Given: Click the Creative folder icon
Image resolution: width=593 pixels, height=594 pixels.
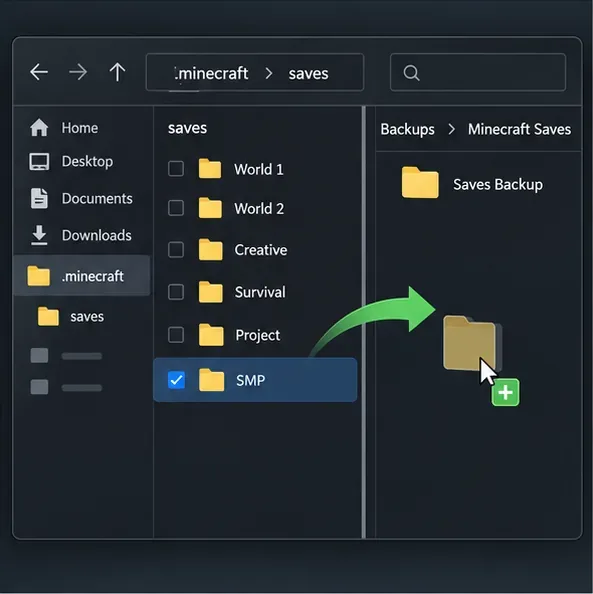Looking at the screenshot, I should tap(211, 250).
